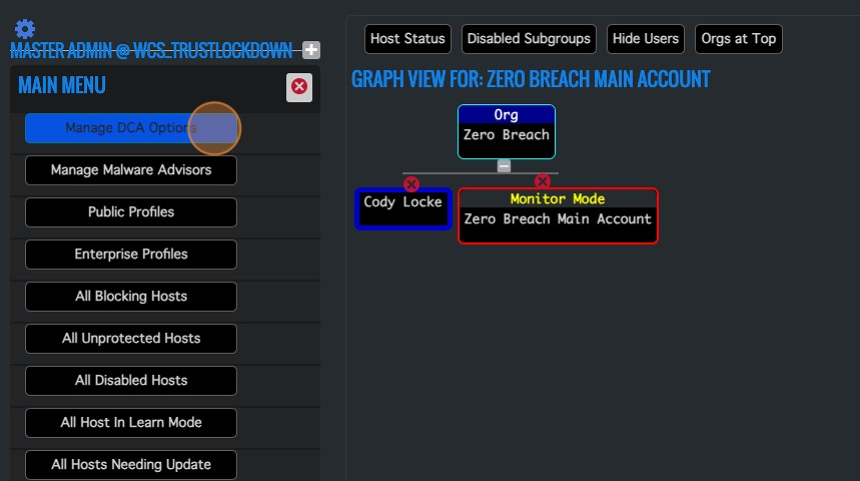Open Manage DCA Options
Screen dimensions: 860x481
[131, 128]
